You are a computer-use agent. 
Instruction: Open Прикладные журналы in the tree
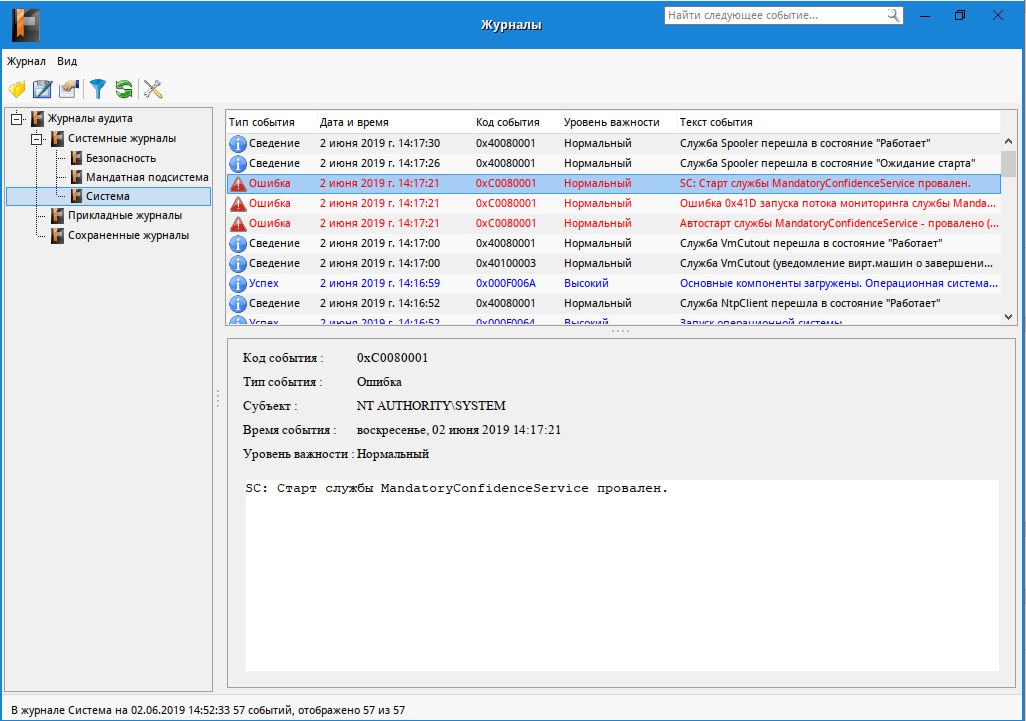(124, 215)
